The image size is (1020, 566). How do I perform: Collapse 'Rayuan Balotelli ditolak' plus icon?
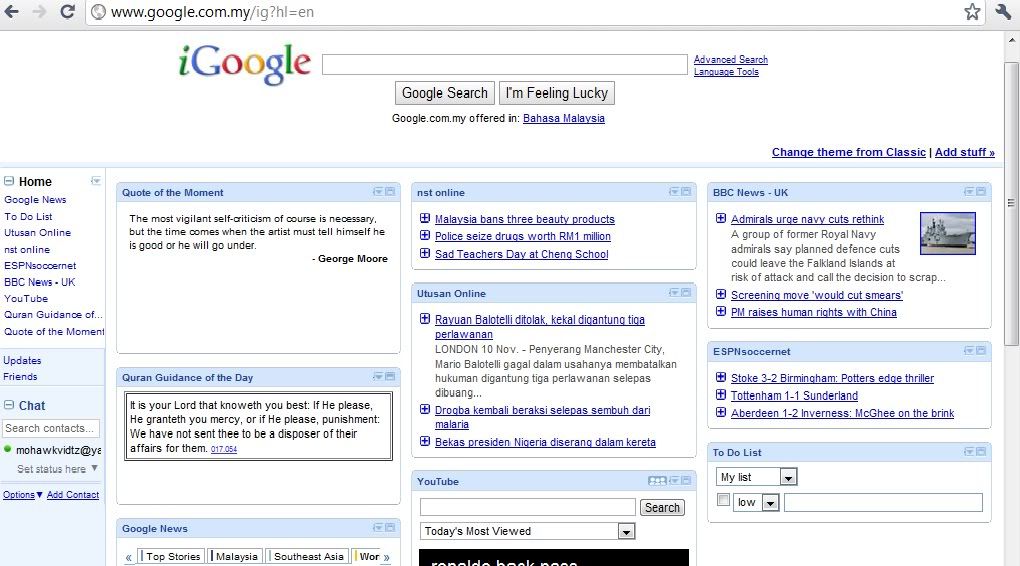click(x=425, y=319)
